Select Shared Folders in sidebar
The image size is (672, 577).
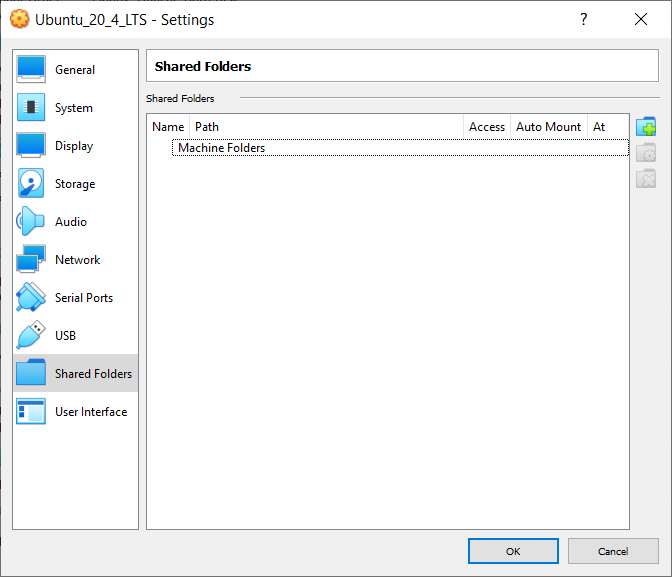[75, 373]
